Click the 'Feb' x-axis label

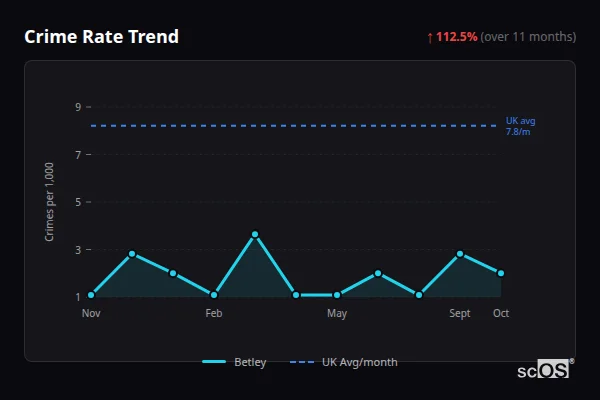pos(214,313)
